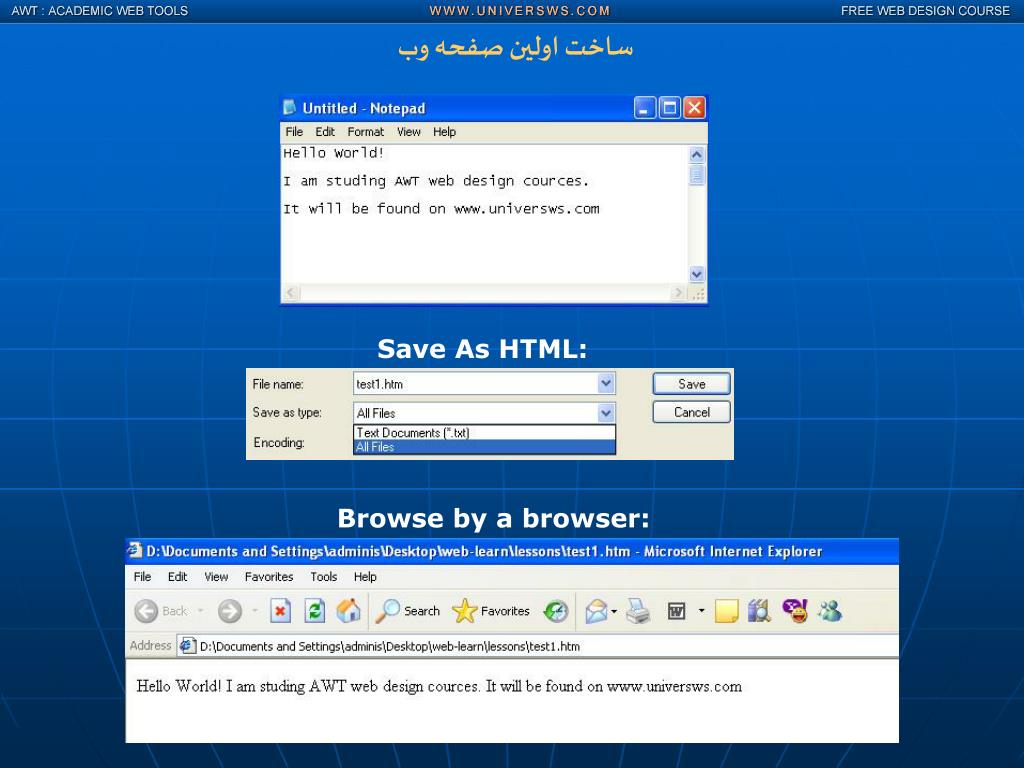Open the Format menu in Notepad
This screenshot has height=768, width=1024.
366,132
